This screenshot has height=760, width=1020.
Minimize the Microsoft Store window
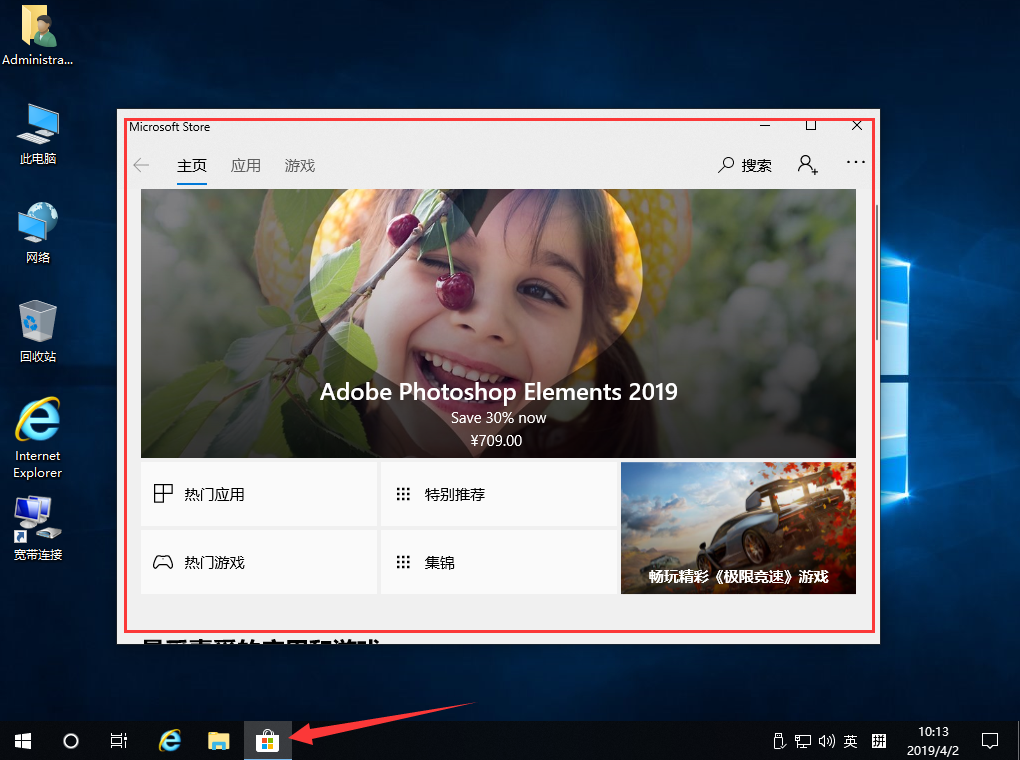click(765, 126)
